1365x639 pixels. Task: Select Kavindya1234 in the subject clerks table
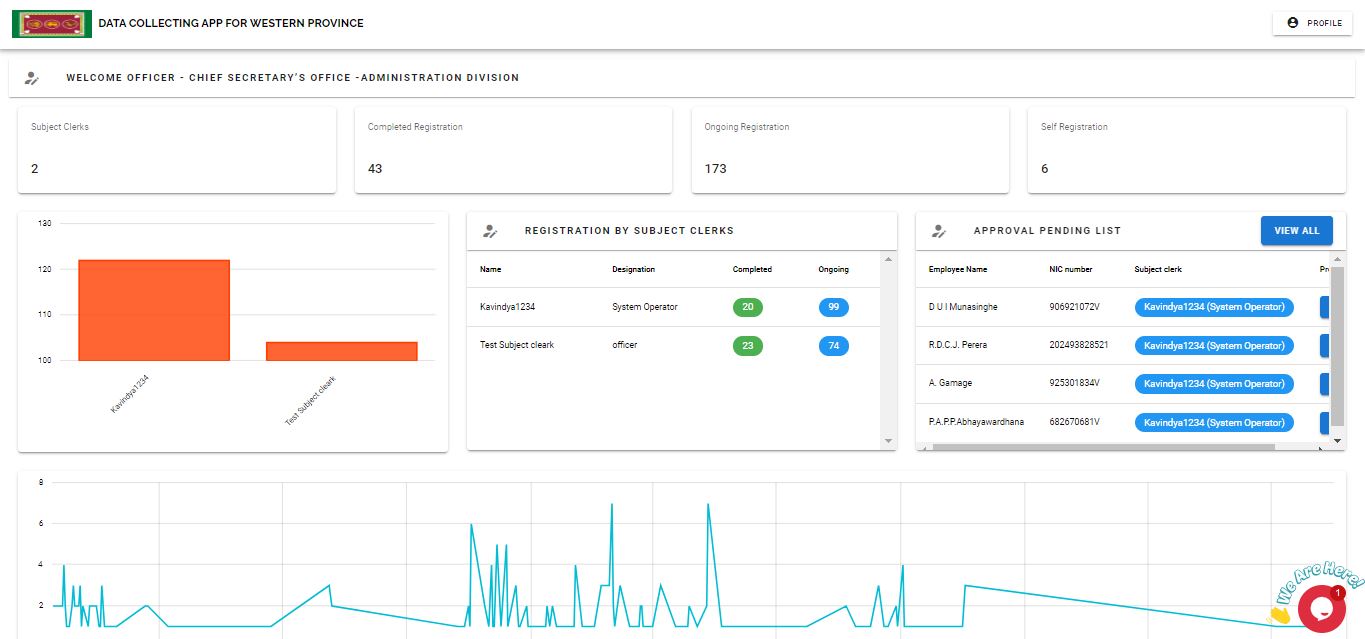click(507, 307)
